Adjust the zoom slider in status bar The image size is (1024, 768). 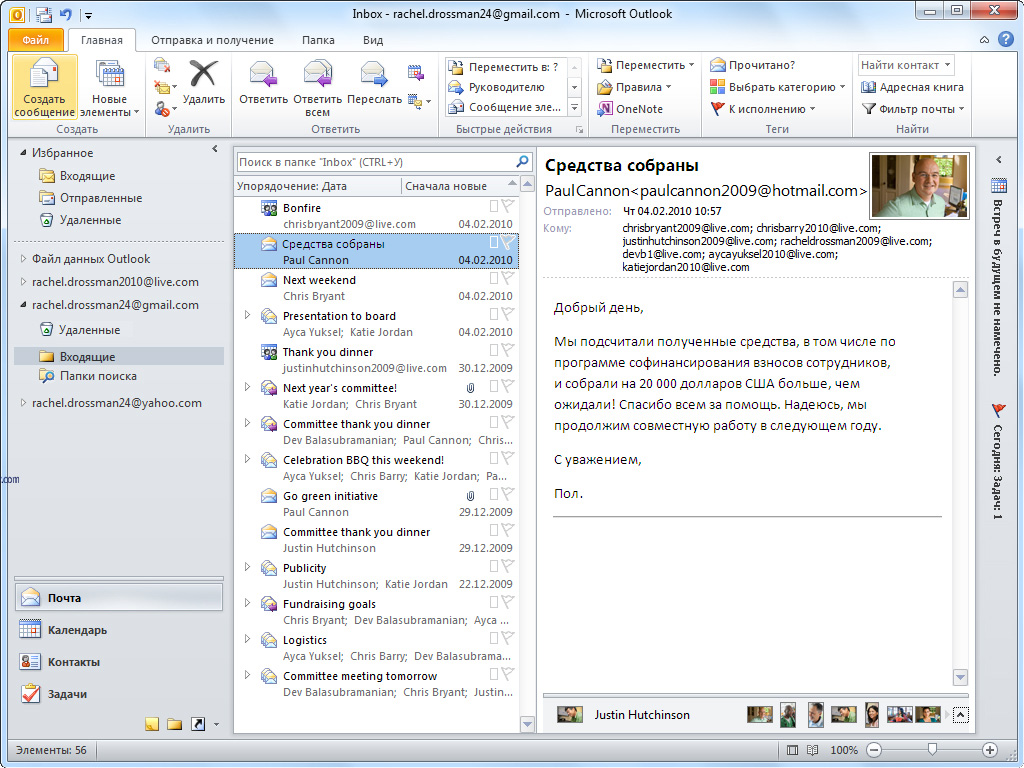[x=932, y=749]
